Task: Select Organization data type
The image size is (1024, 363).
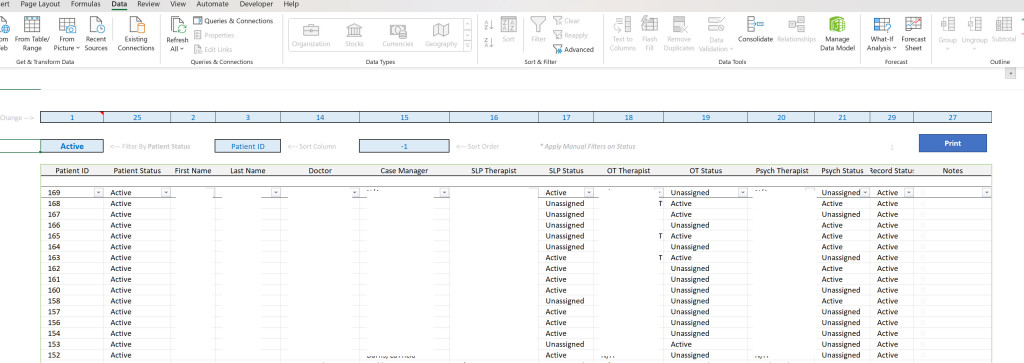Action: point(311,35)
